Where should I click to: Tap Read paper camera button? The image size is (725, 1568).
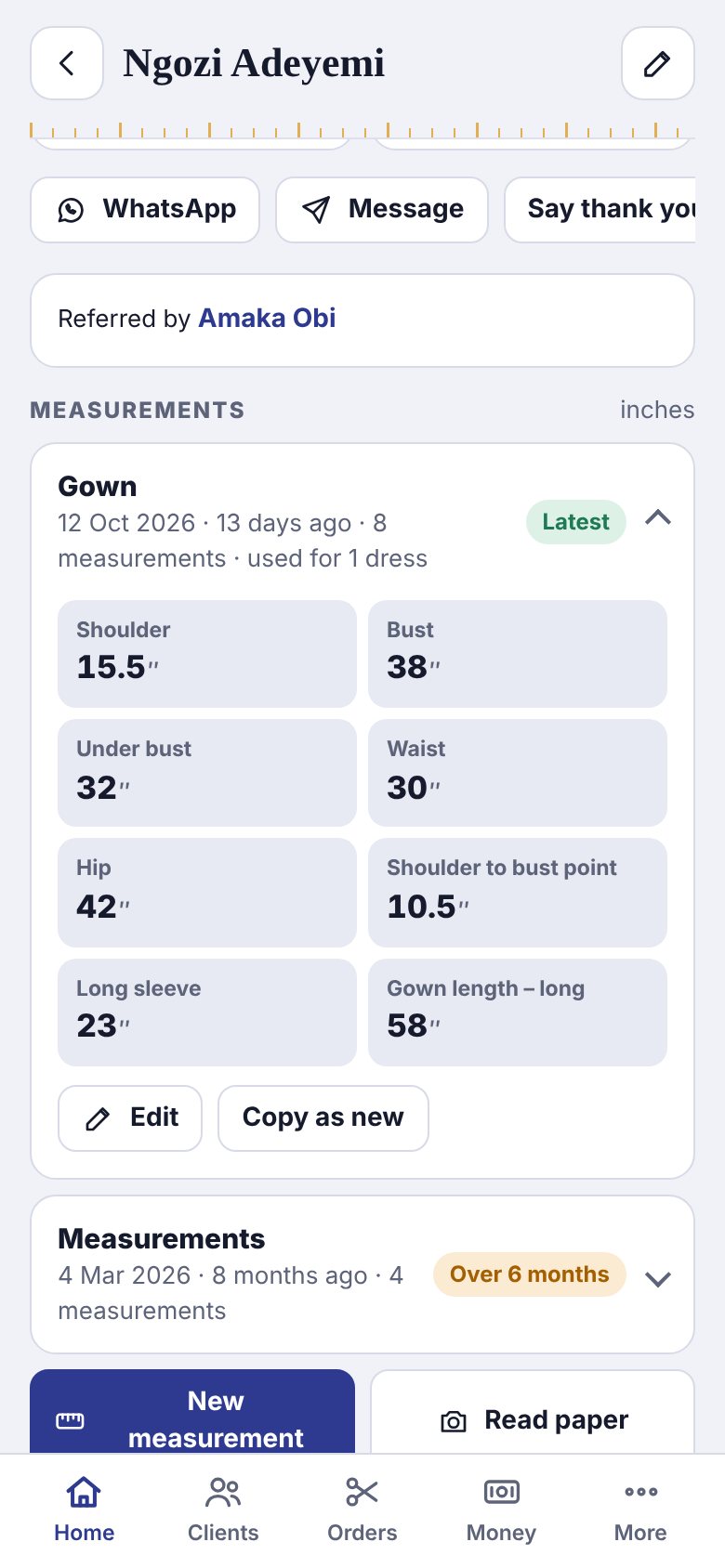pyautogui.click(x=533, y=1412)
